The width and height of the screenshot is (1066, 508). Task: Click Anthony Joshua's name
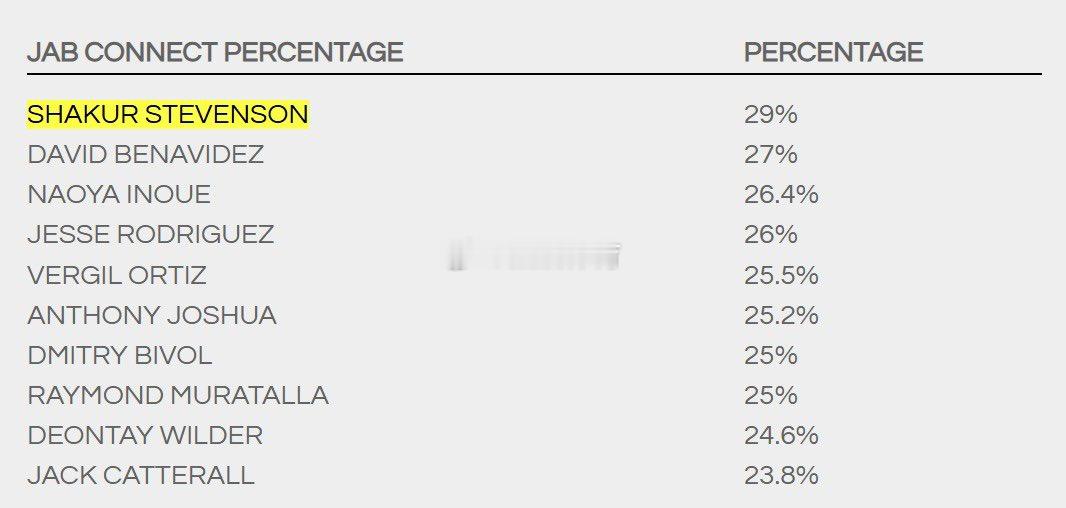coord(152,315)
